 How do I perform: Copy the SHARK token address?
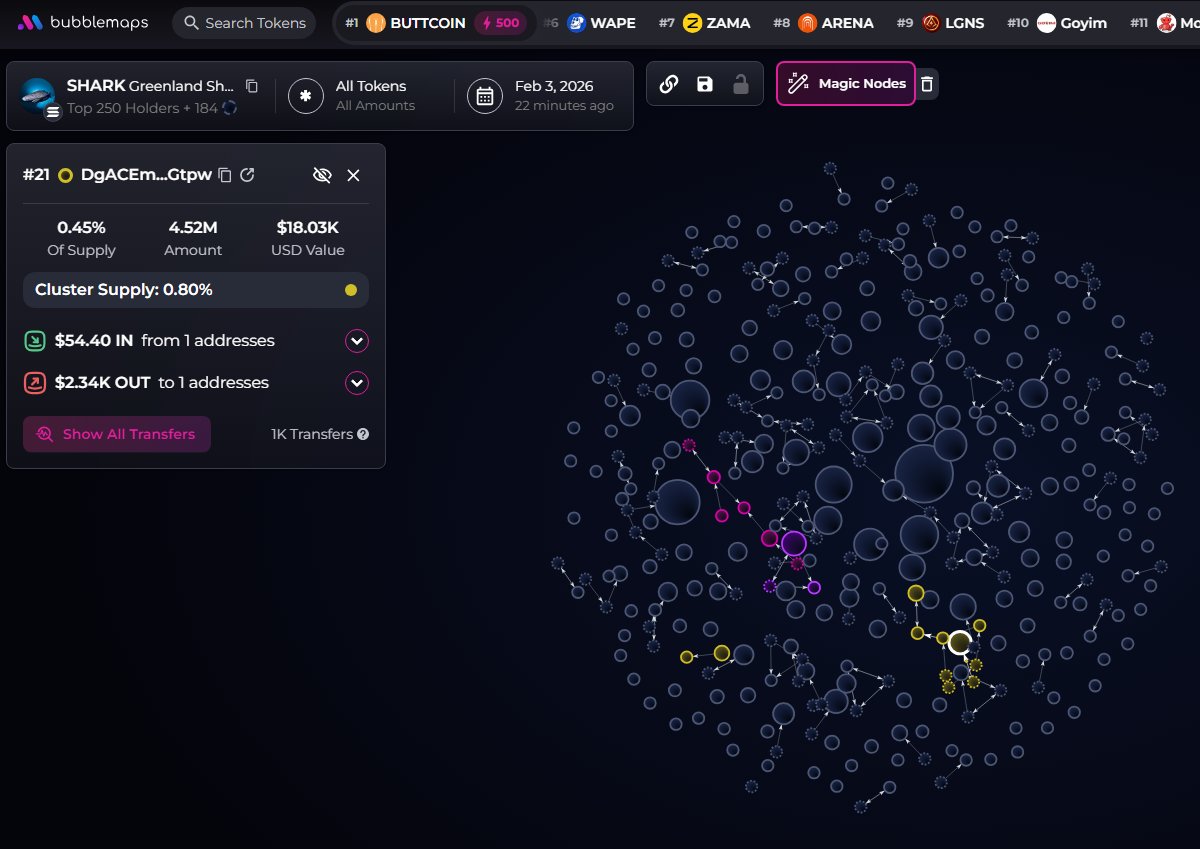252,86
